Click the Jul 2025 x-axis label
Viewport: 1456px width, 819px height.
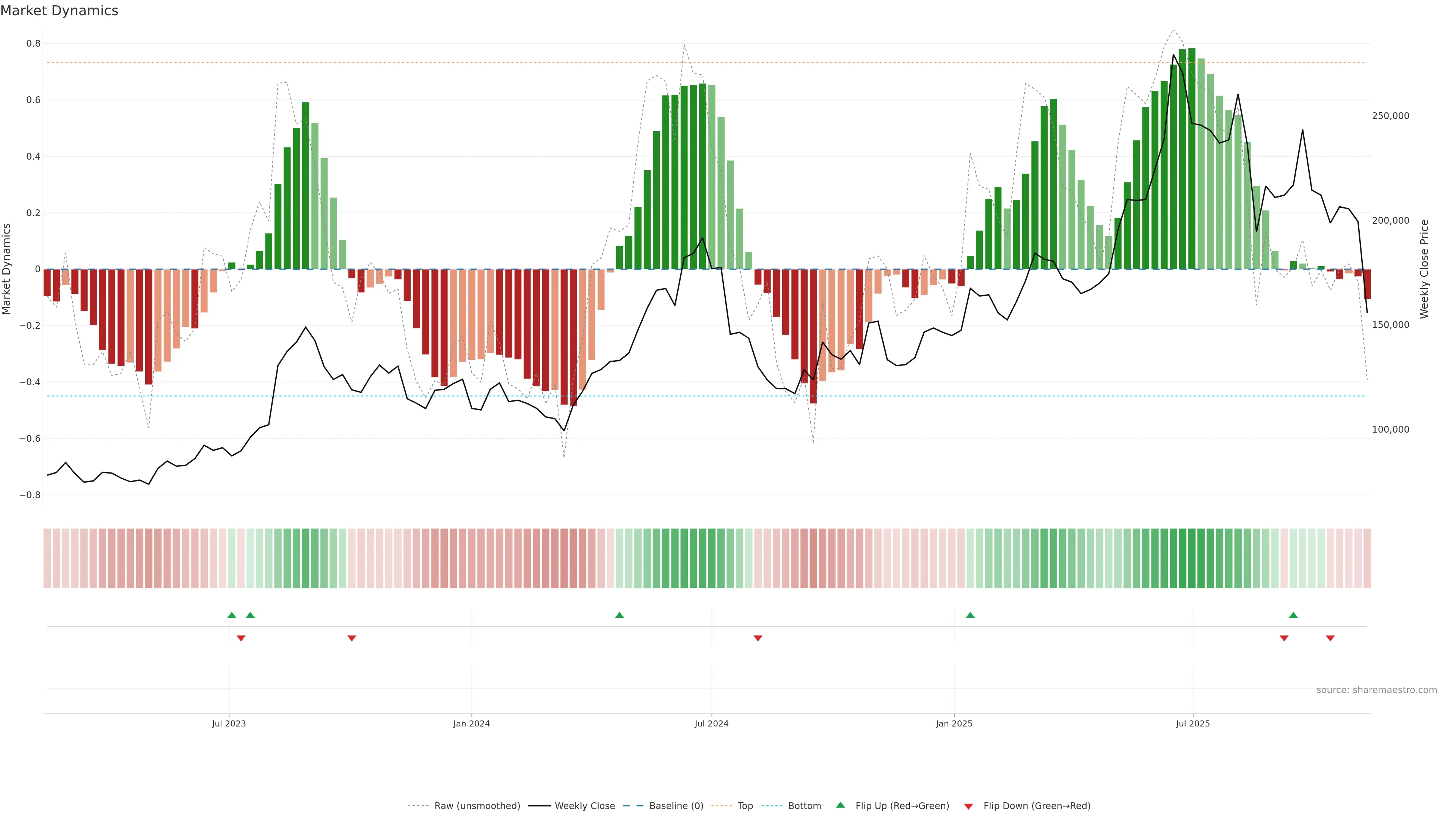point(1192,723)
